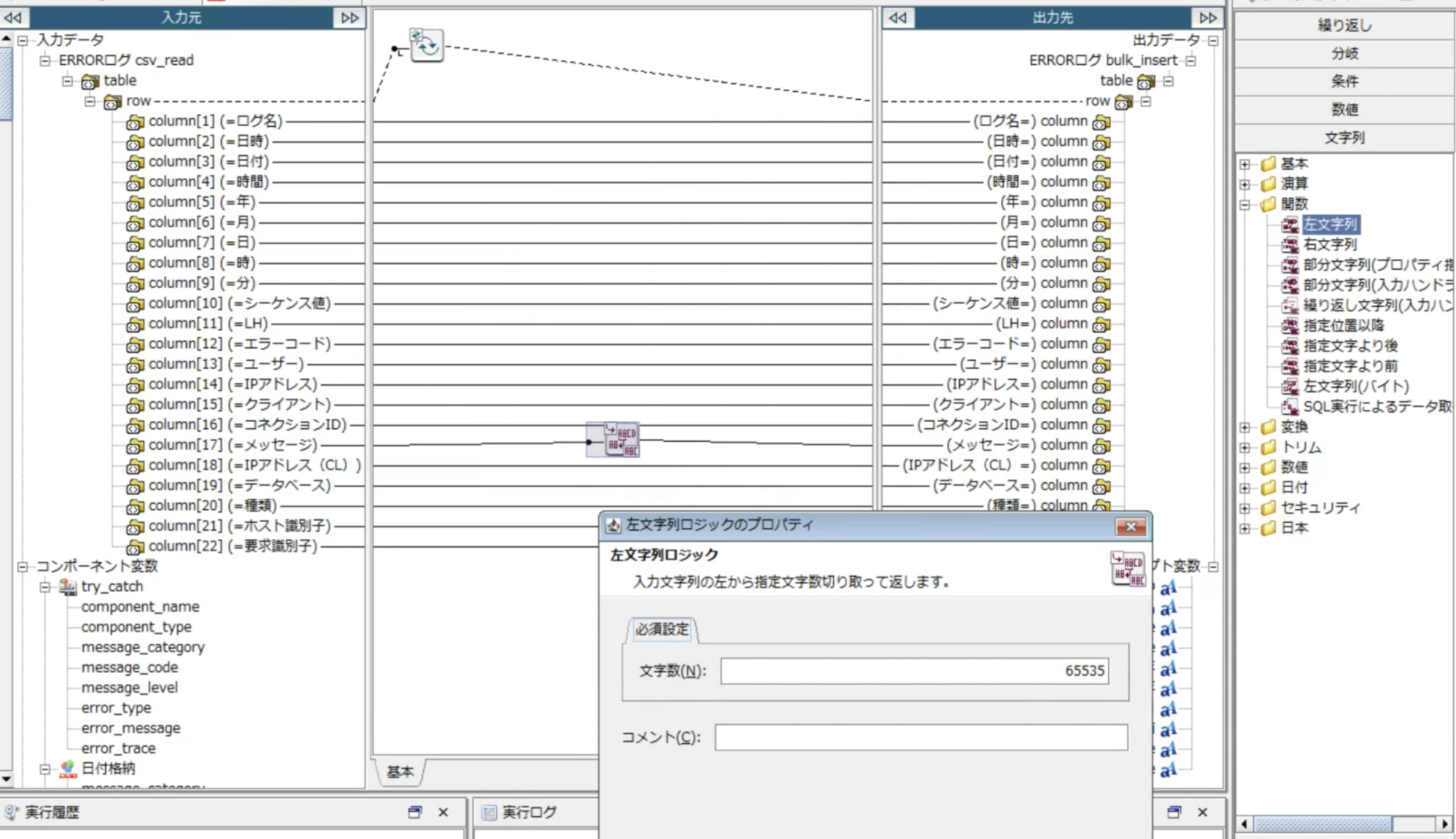Select 右文字列 function in the tool palette
Viewport: 1456px width, 839px height.
(x=1329, y=244)
